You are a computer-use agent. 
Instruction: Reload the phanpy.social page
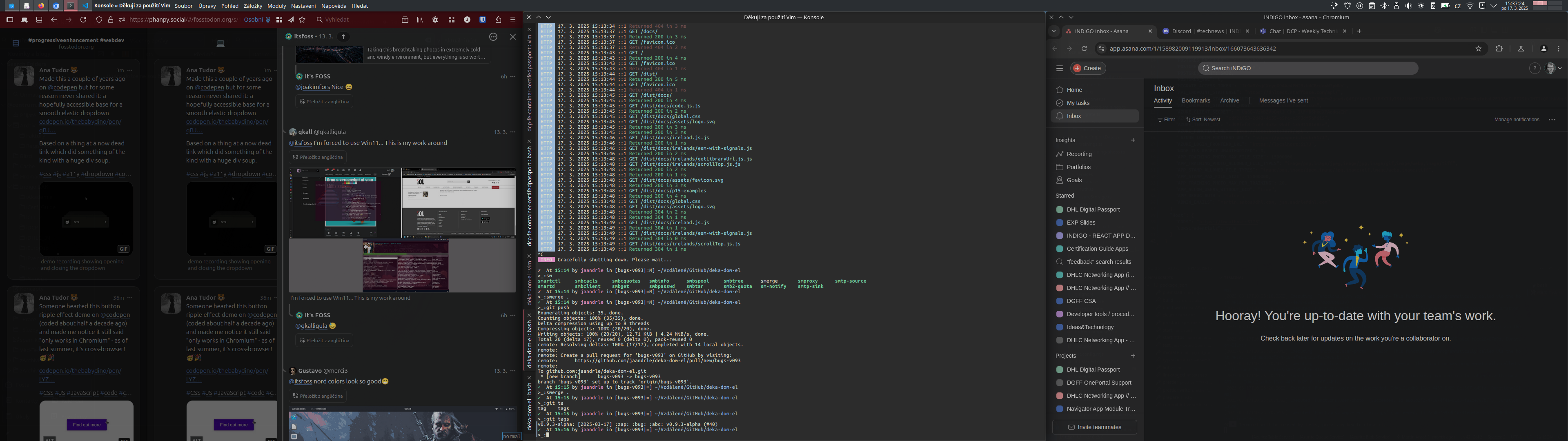pyautogui.click(x=83, y=20)
